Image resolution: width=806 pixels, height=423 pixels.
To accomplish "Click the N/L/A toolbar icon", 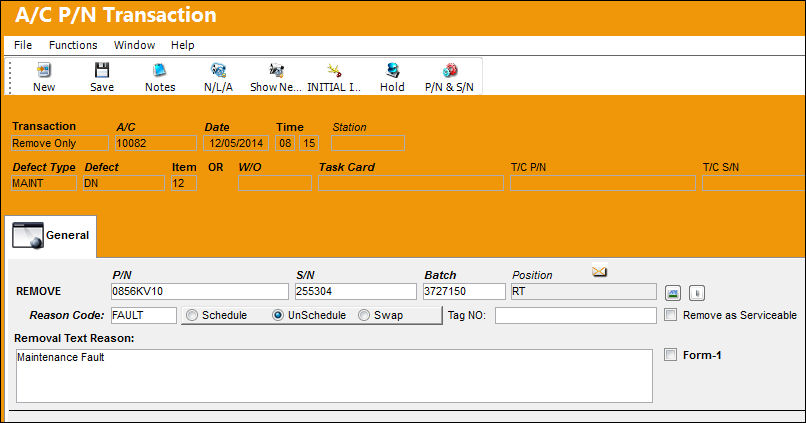I will [x=218, y=70].
